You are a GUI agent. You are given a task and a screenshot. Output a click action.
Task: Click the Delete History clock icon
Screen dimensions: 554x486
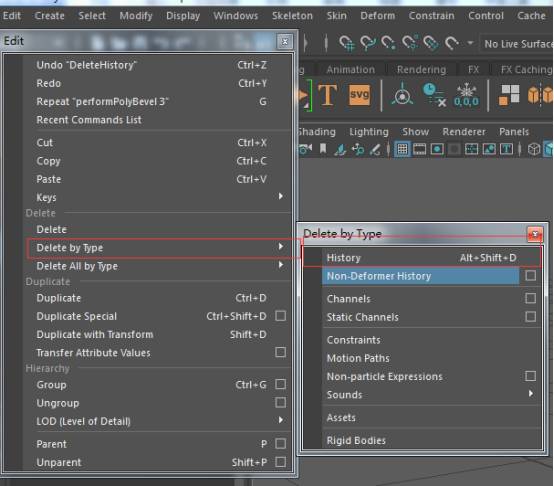(x=434, y=95)
